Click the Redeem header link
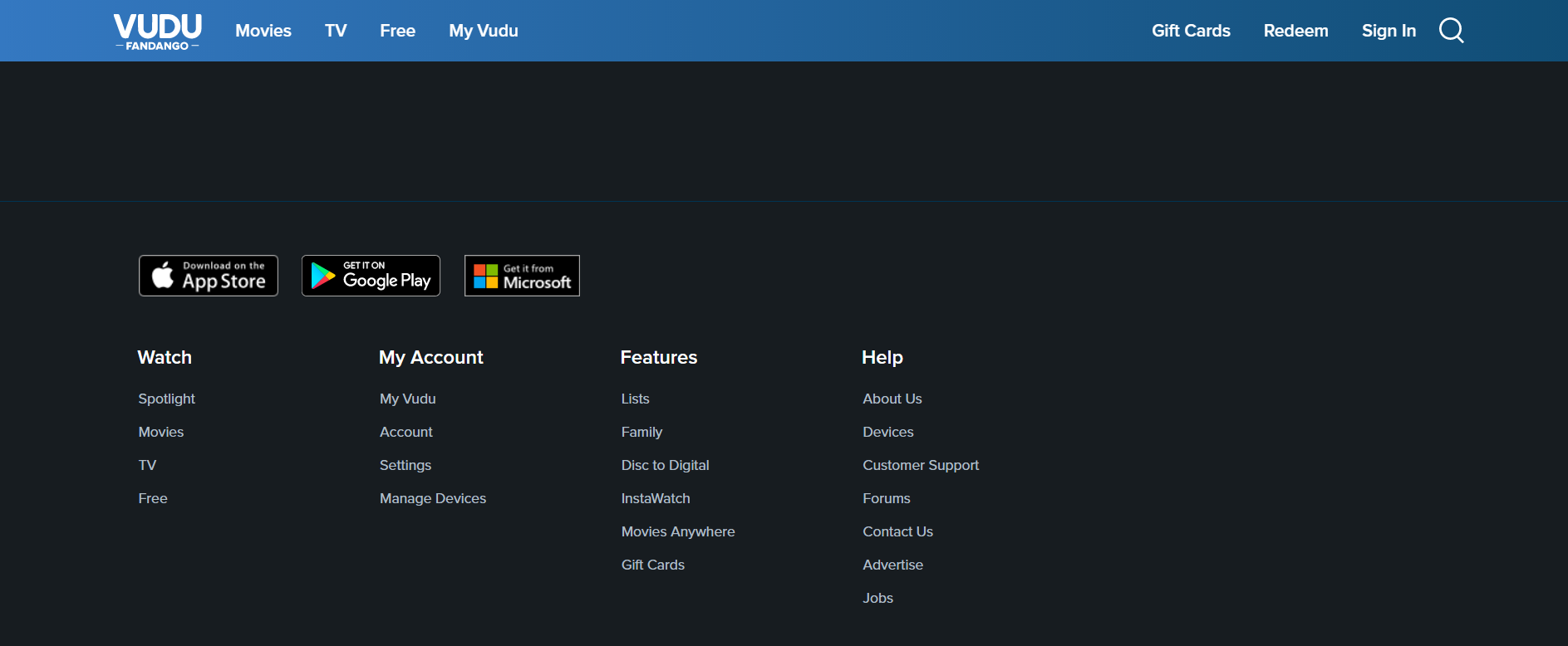Viewport: 1568px width, 646px height. [x=1296, y=31]
